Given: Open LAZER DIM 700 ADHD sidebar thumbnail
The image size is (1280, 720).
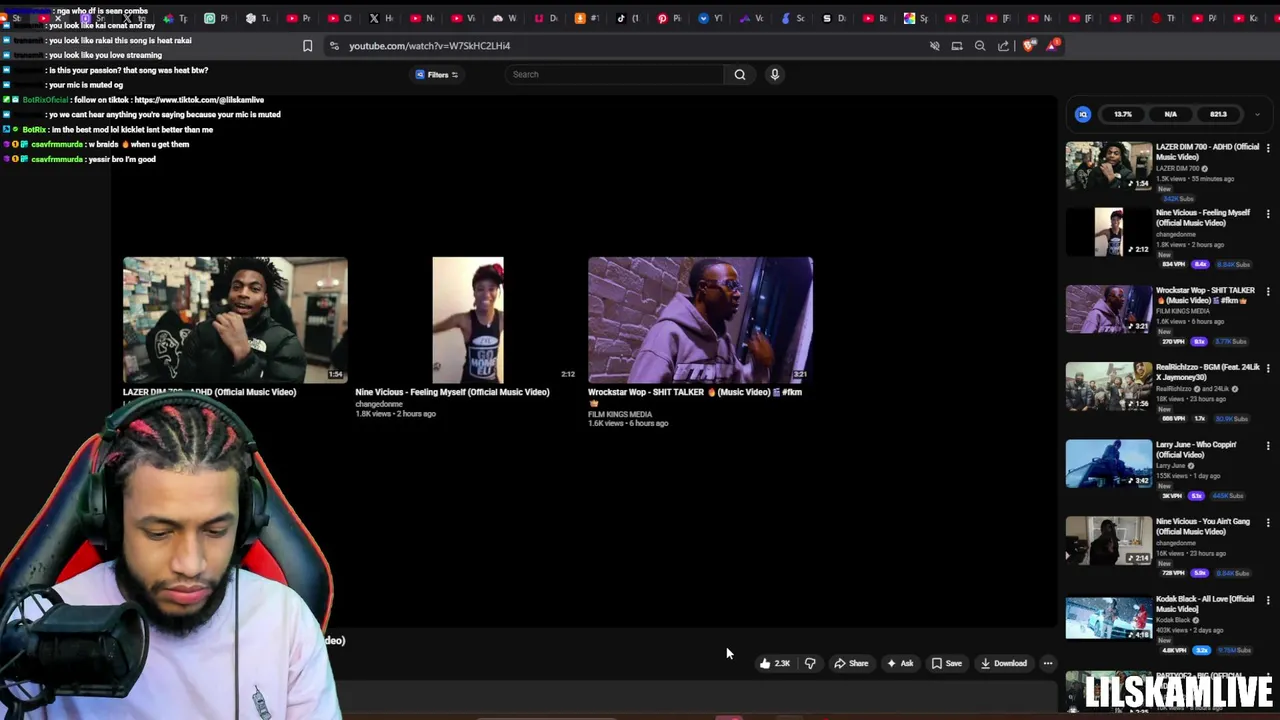Looking at the screenshot, I should pyautogui.click(x=1108, y=166).
